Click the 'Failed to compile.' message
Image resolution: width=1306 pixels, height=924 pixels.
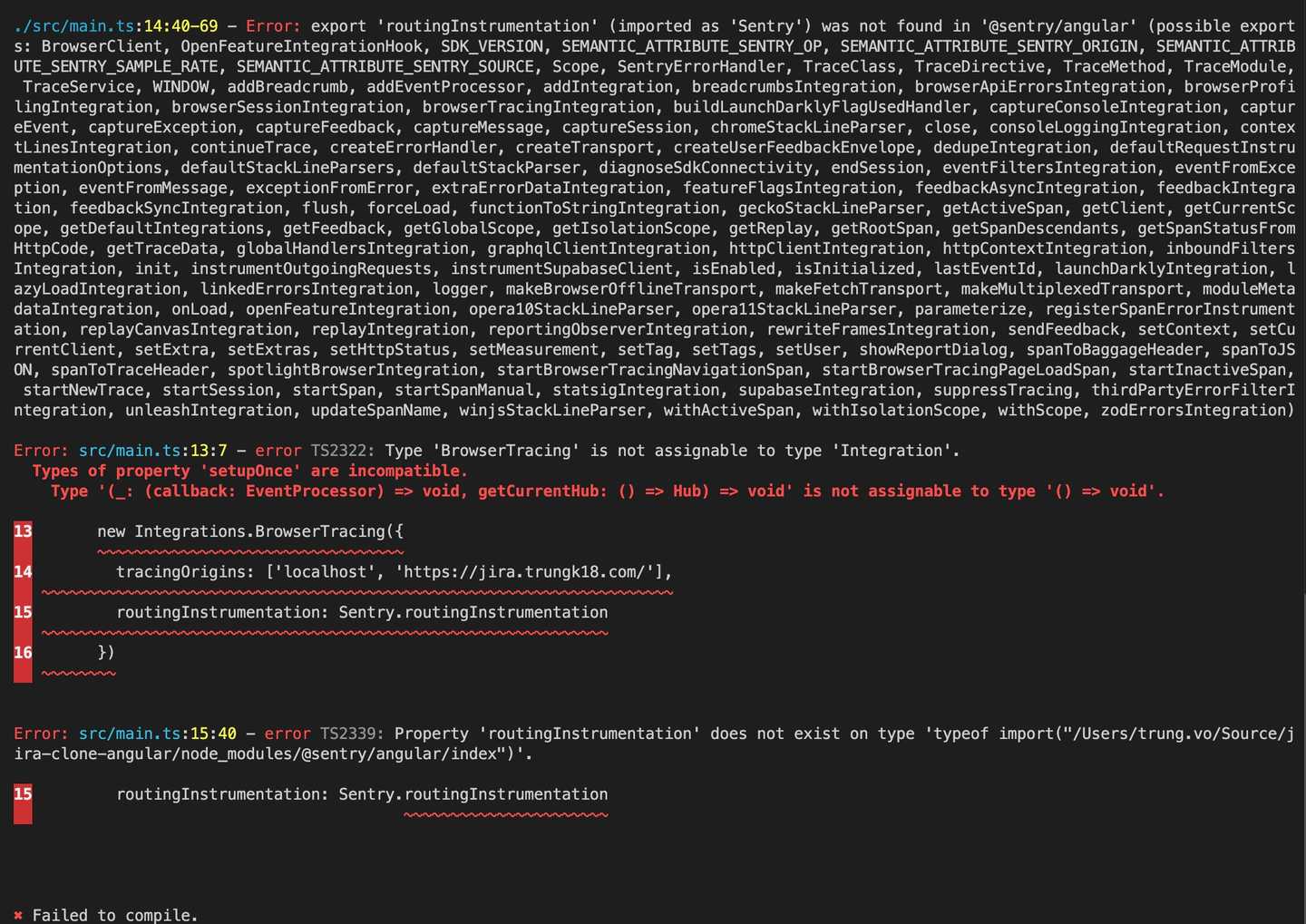click(115, 915)
